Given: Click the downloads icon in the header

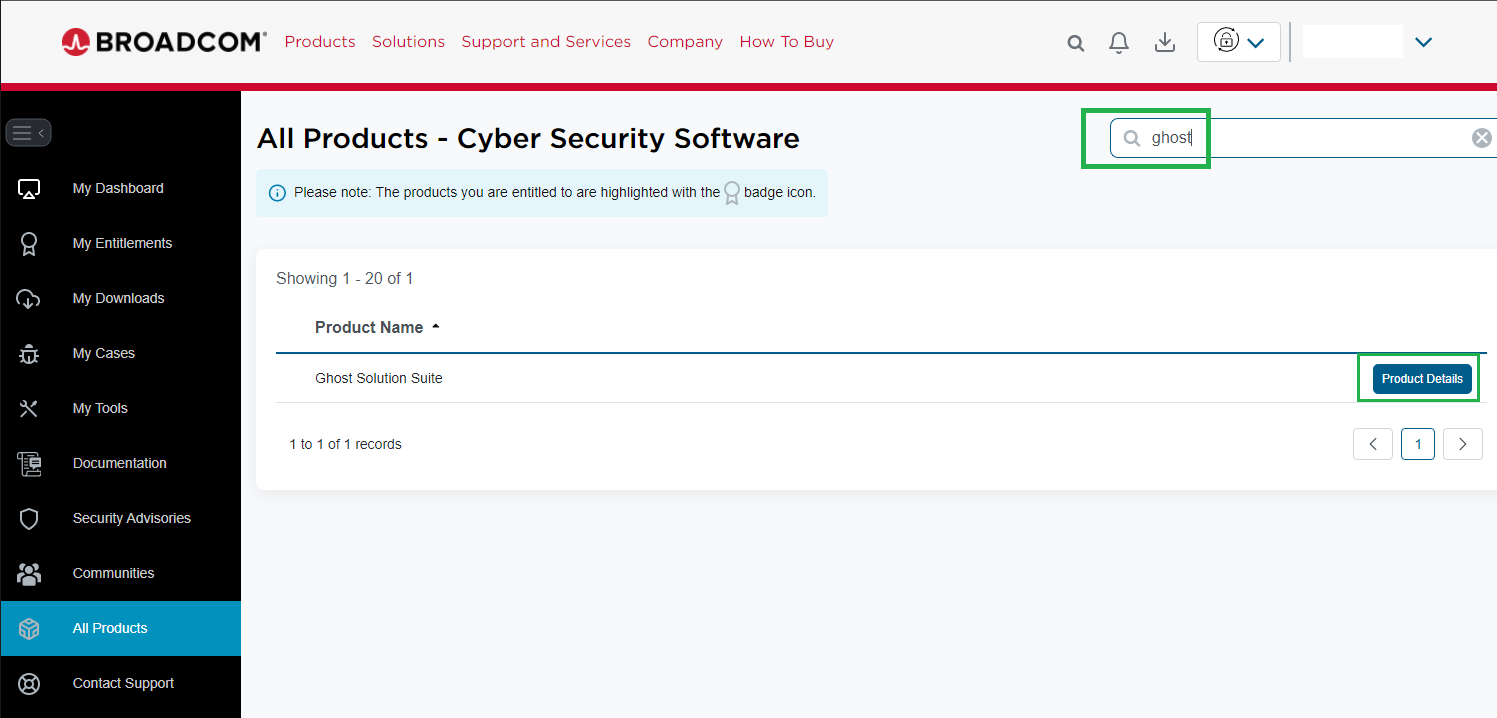Looking at the screenshot, I should (1164, 42).
